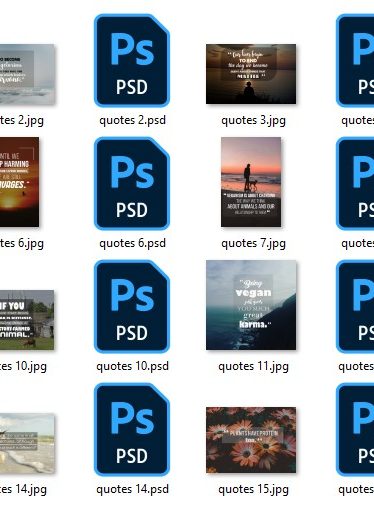Click the file name "quotes 11.jpg"
The width and height of the screenshot is (374, 507).
(253, 366)
